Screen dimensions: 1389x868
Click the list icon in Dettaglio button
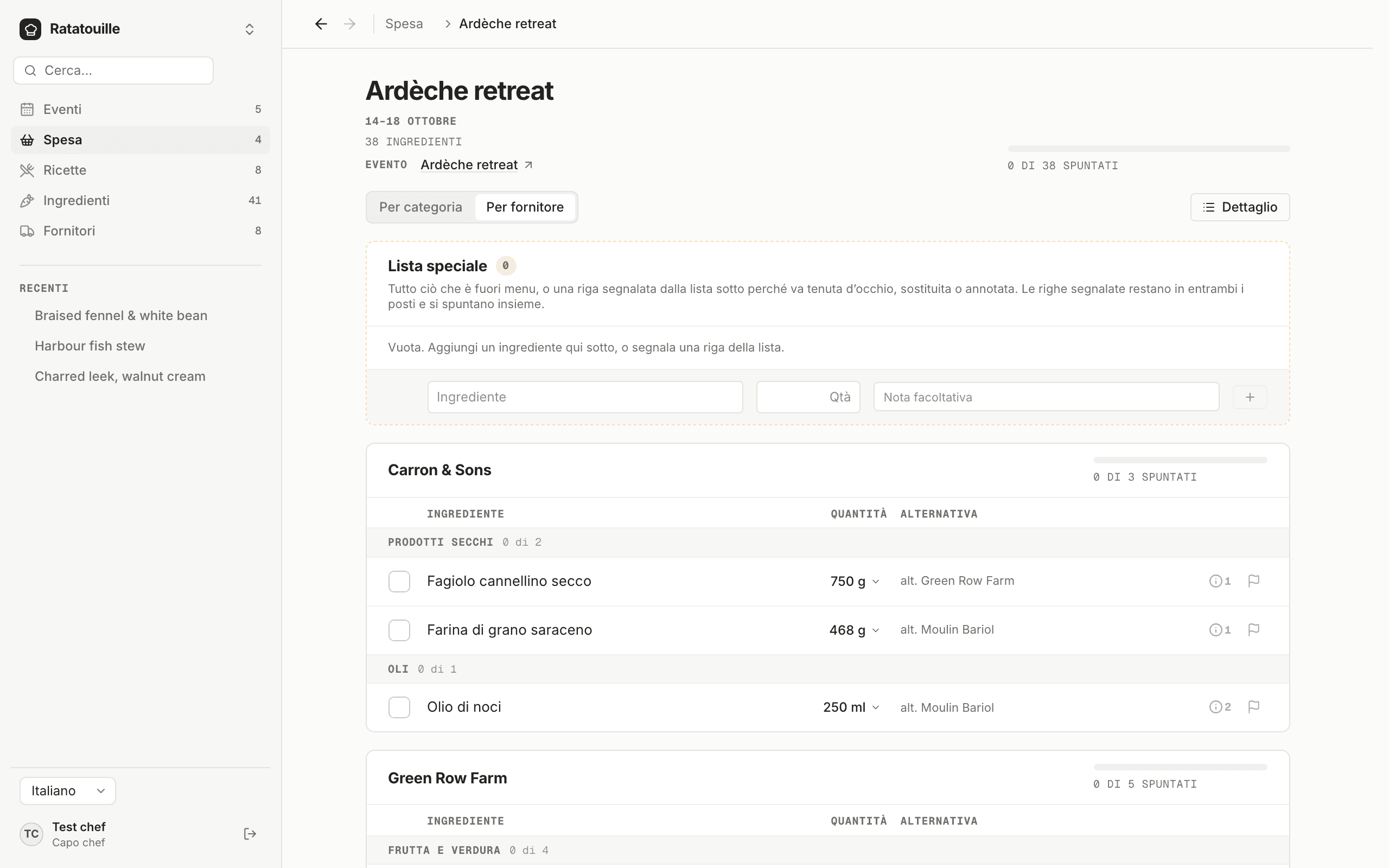coord(1209,207)
